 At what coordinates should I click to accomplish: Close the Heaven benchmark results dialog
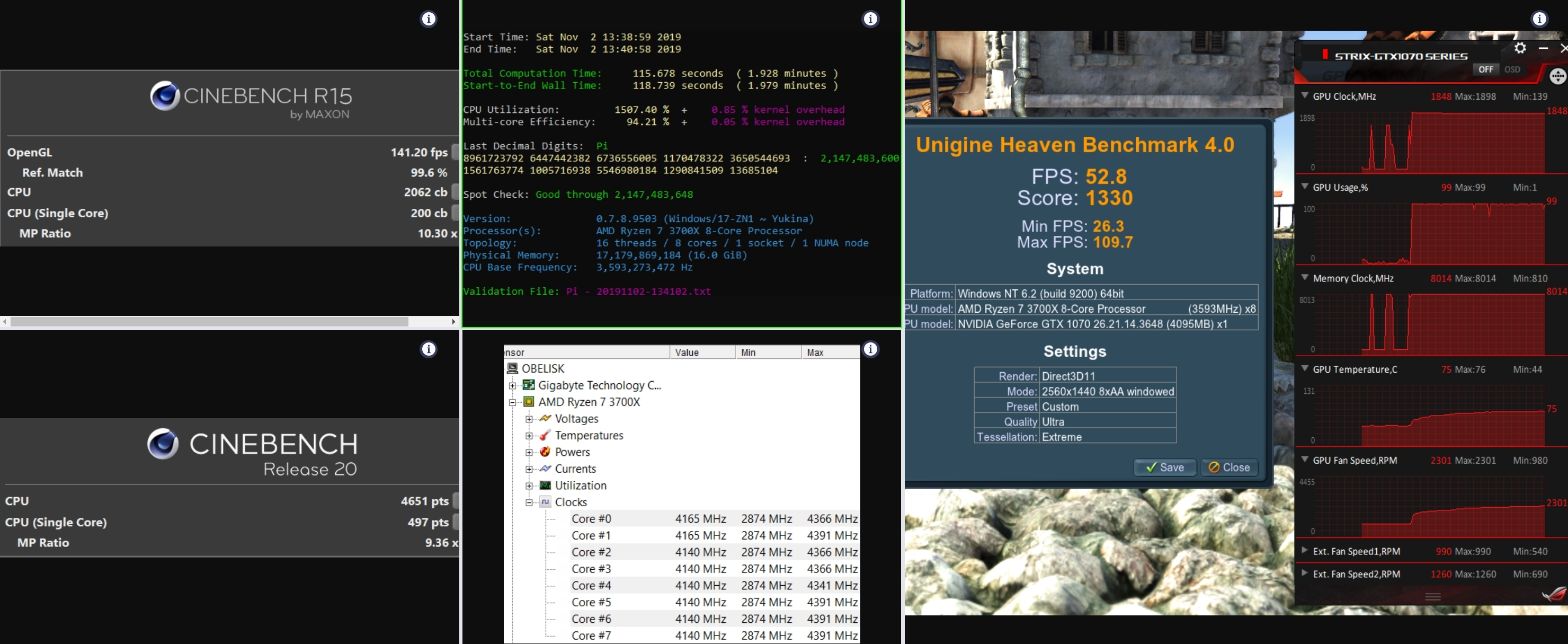click(1229, 467)
